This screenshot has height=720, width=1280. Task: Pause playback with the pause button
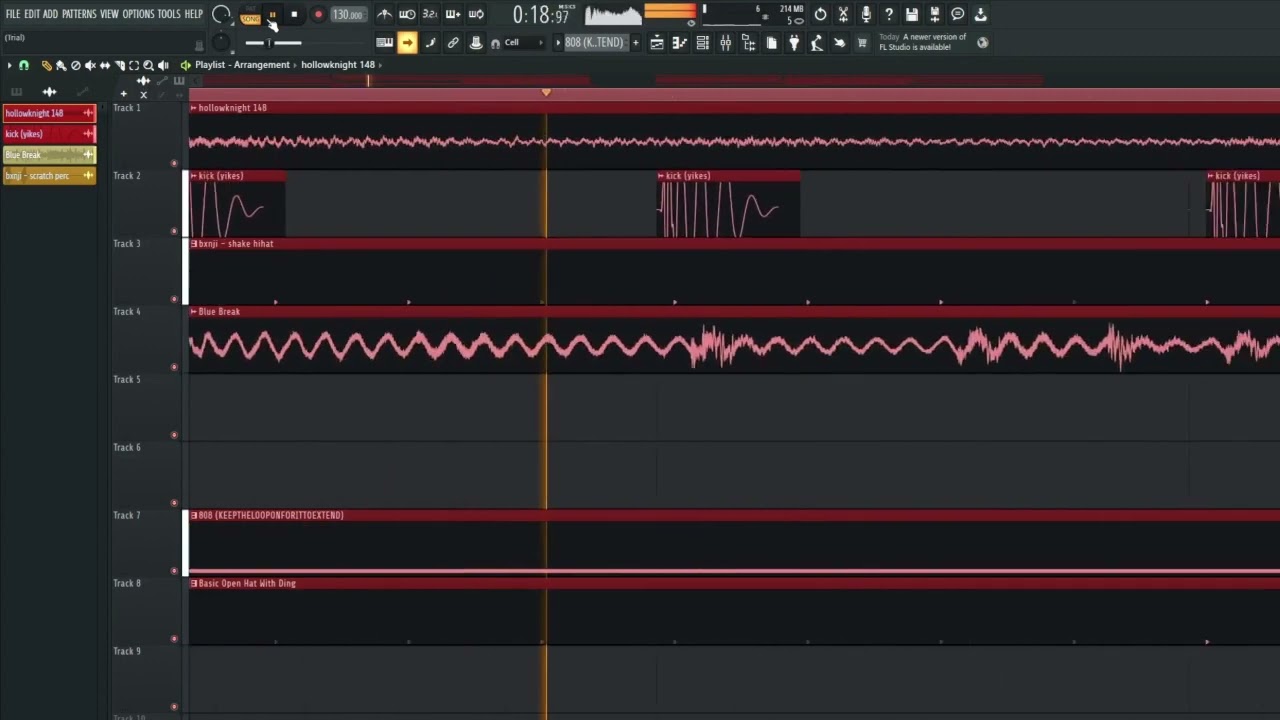click(x=272, y=15)
